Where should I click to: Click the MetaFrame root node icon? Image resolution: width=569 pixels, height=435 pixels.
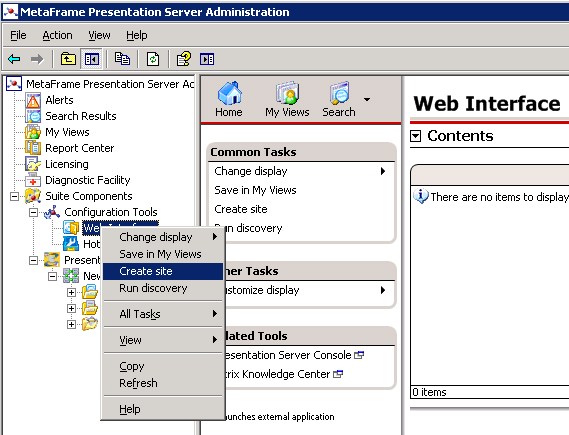[14, 84]
